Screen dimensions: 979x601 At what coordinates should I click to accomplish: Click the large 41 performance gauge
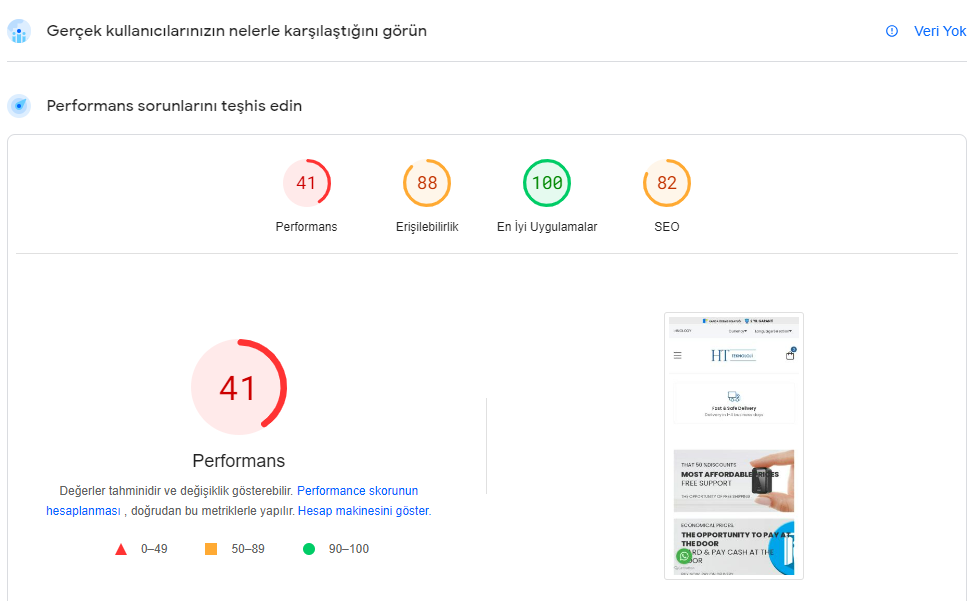(x=239, y=387)
